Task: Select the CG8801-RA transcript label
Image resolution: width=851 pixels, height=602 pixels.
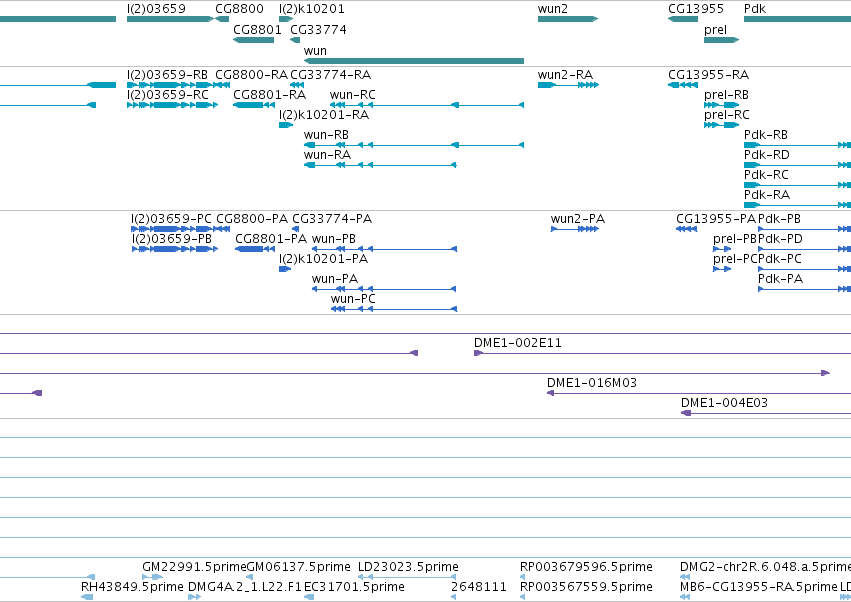Action: coord(270,94)
